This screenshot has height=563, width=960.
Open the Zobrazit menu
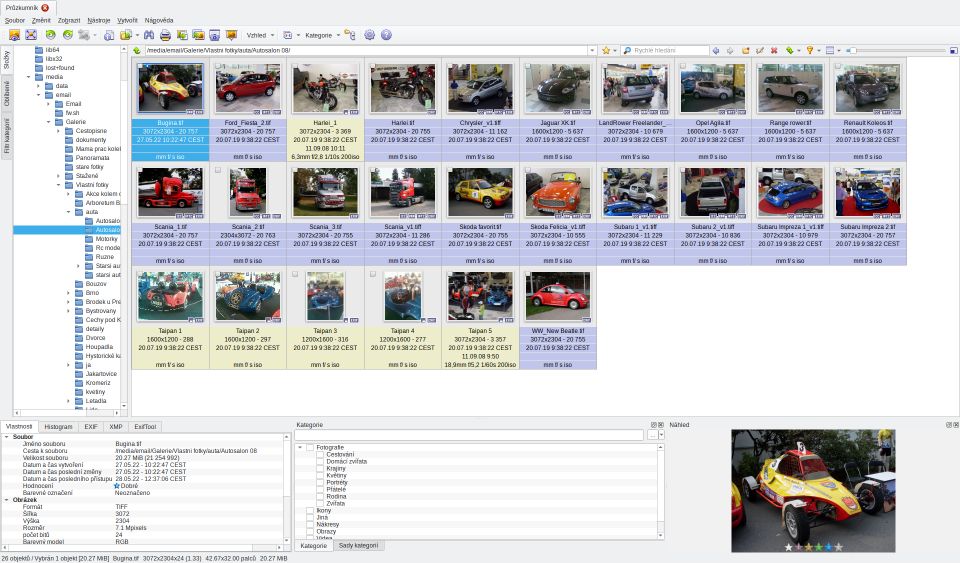(69, 20)
